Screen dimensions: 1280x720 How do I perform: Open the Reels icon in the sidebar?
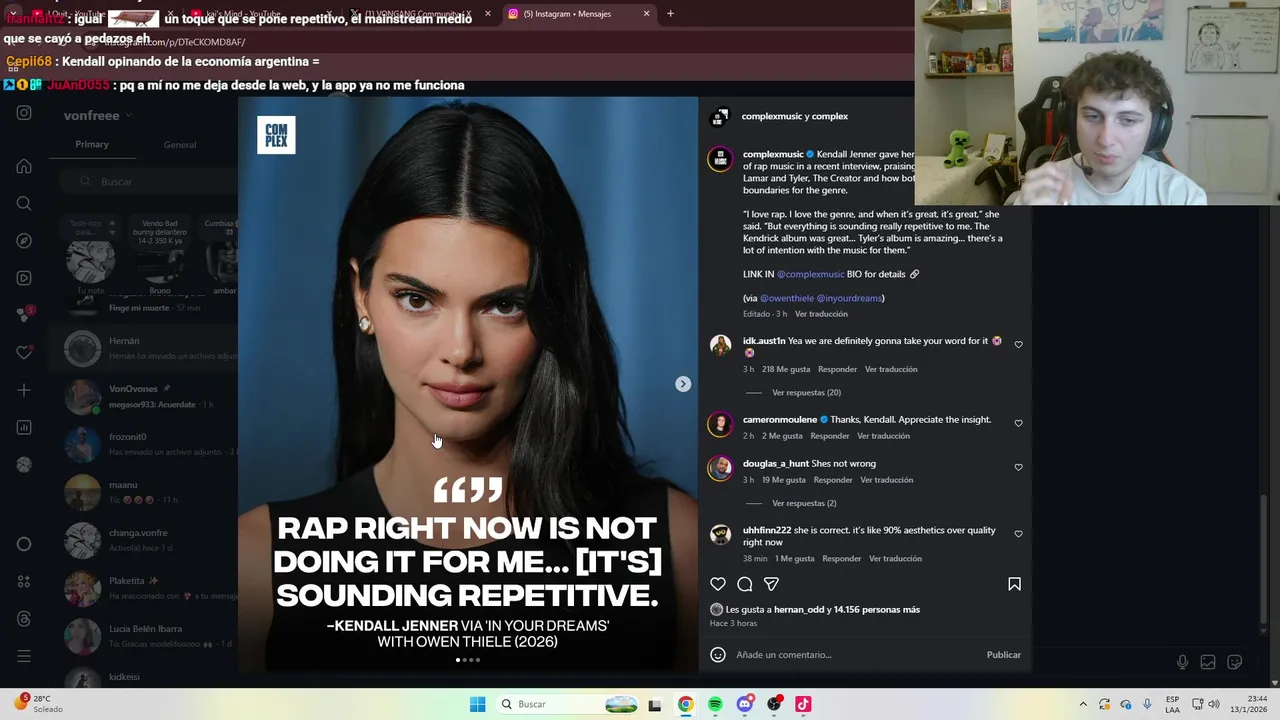click(x=24, y=278)
